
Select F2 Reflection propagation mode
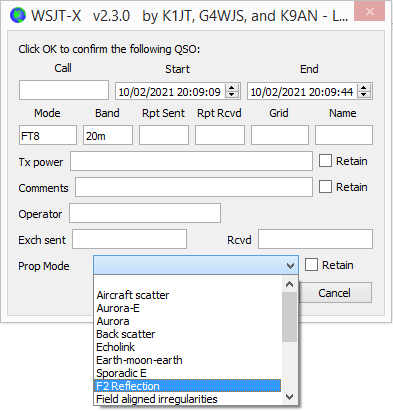pyautogui.click(x=188, y=386)
